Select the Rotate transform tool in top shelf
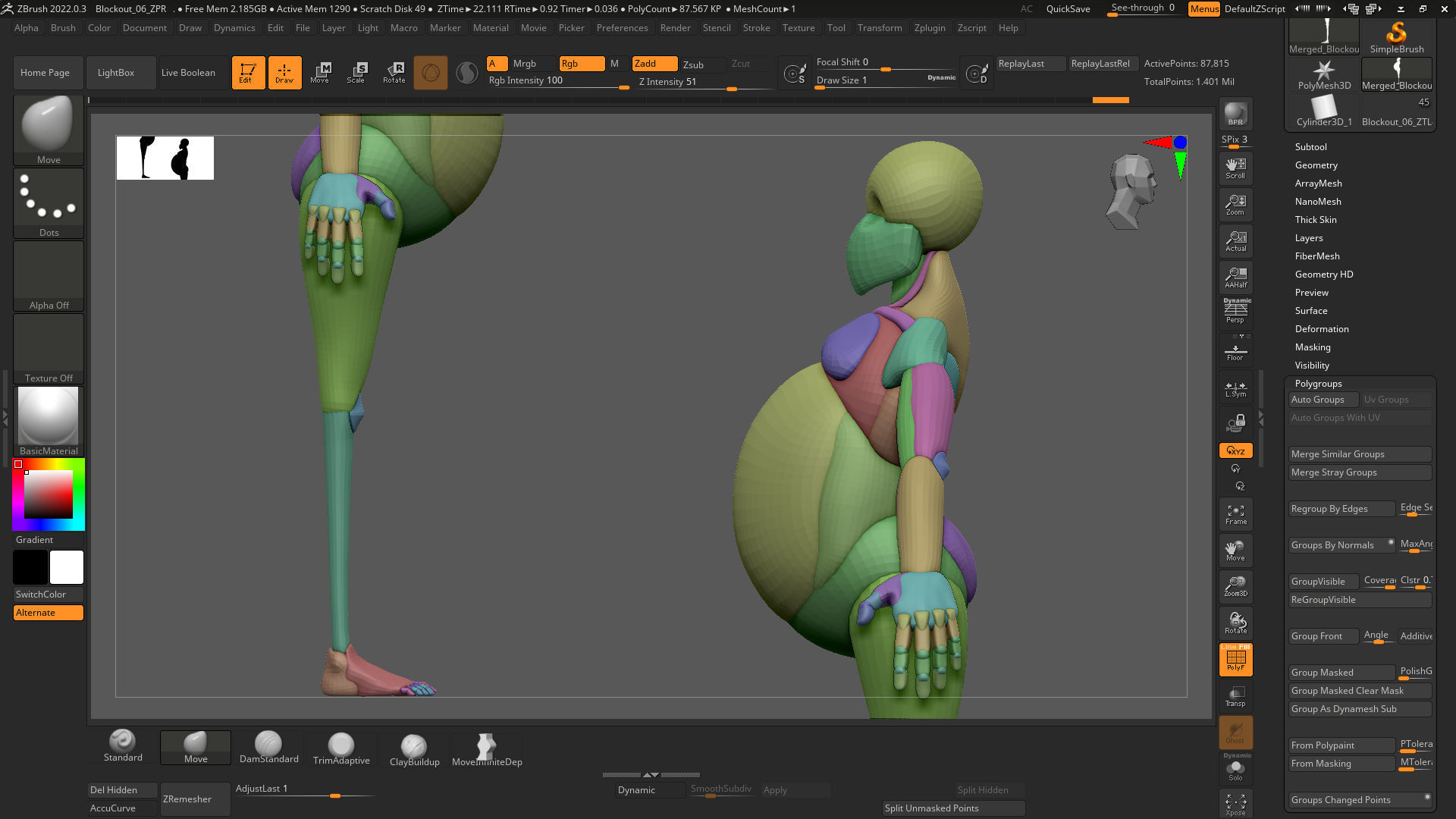The height and width of the screenshot is (819, 1456). coord(394,73)
